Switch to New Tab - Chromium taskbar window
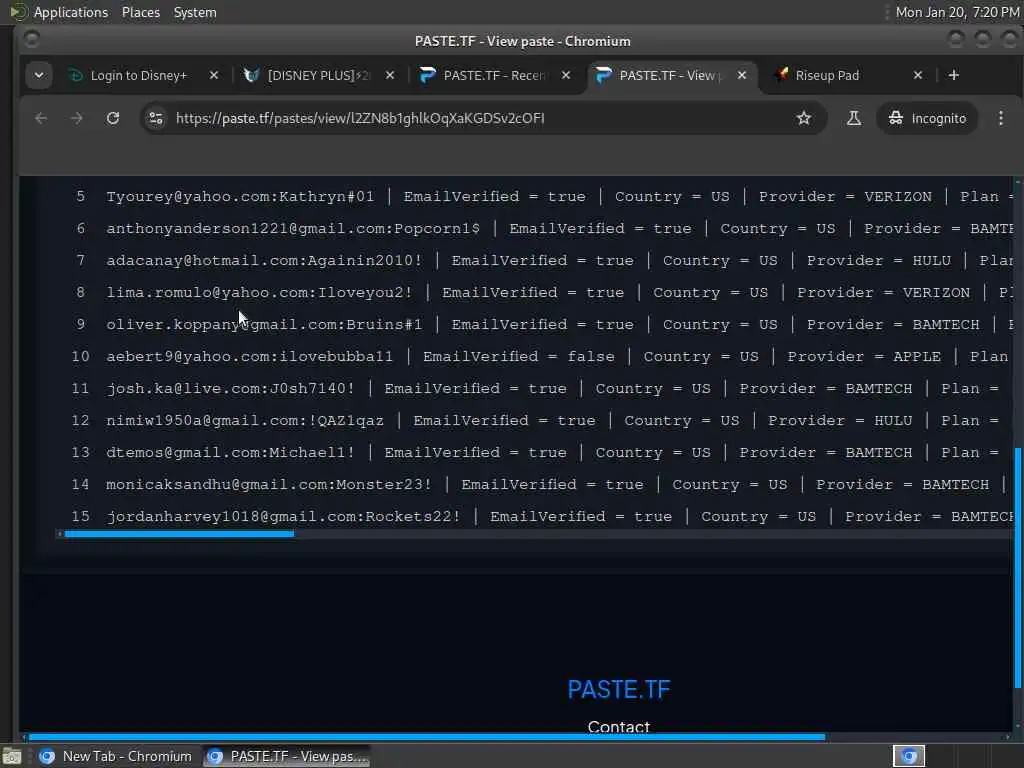The height and width of the screenshot is (768, 1024). (x=116, y=756)
